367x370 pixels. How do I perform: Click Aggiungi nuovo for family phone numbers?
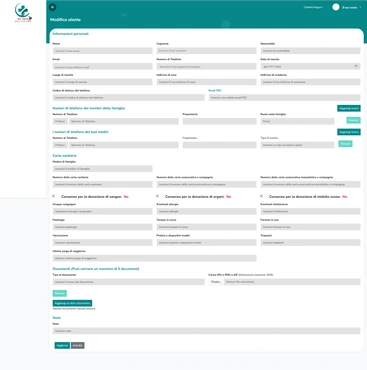click(x=349, y=108)
